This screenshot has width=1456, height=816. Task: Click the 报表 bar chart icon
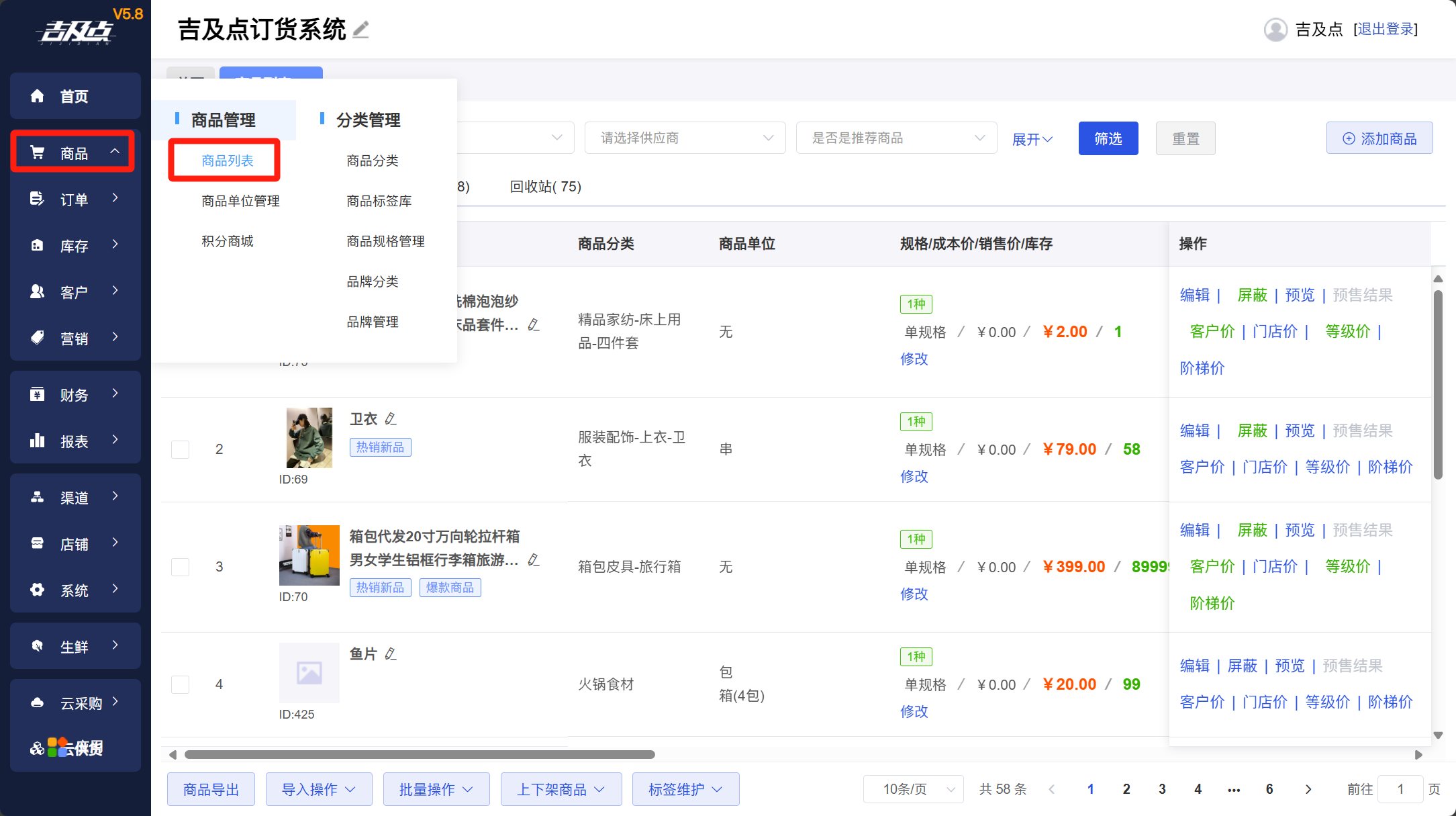coord(38,441)
